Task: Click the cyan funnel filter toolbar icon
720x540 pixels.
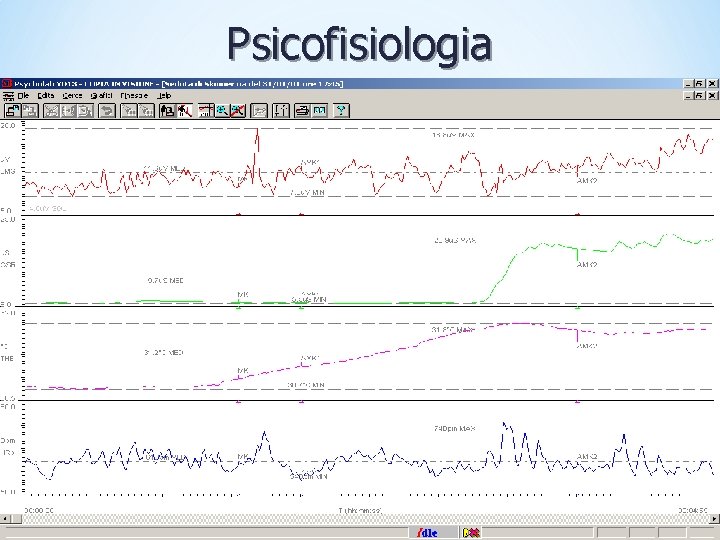Action: click(x=341, y=111)
